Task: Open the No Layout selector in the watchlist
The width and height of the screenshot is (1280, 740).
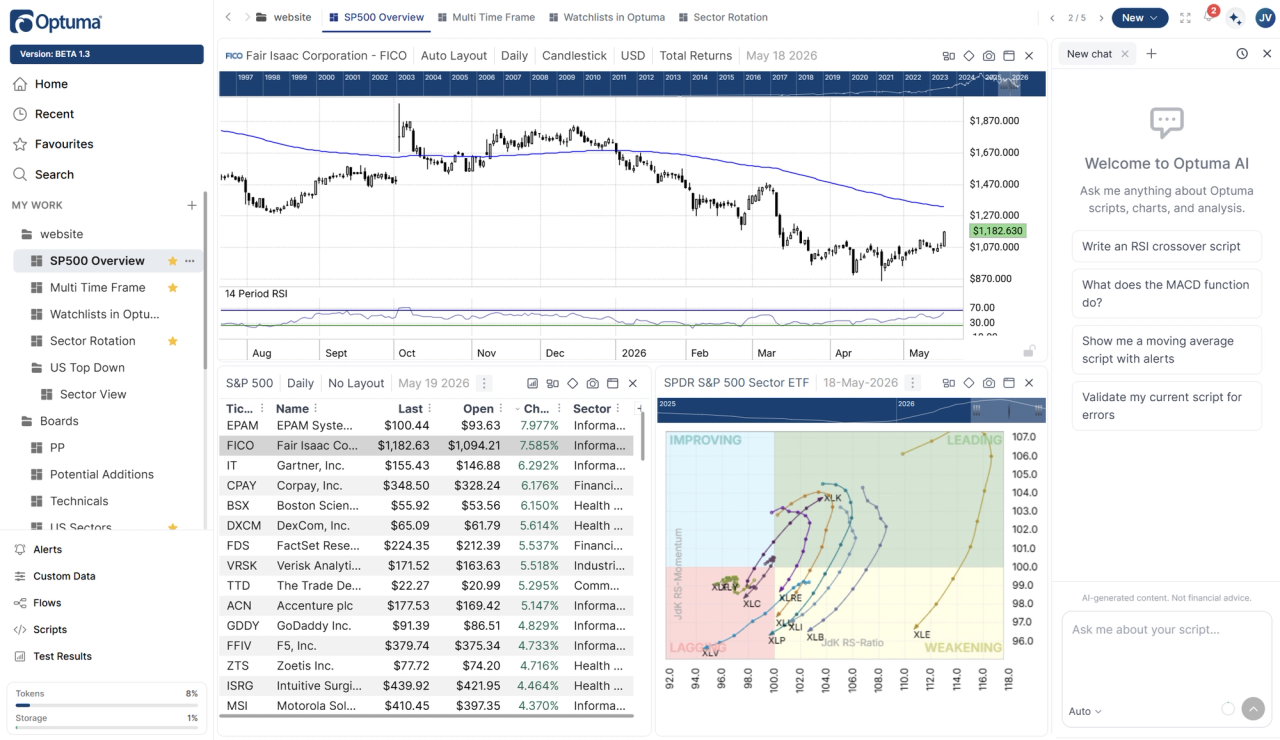Action: [x=356, y=383]
